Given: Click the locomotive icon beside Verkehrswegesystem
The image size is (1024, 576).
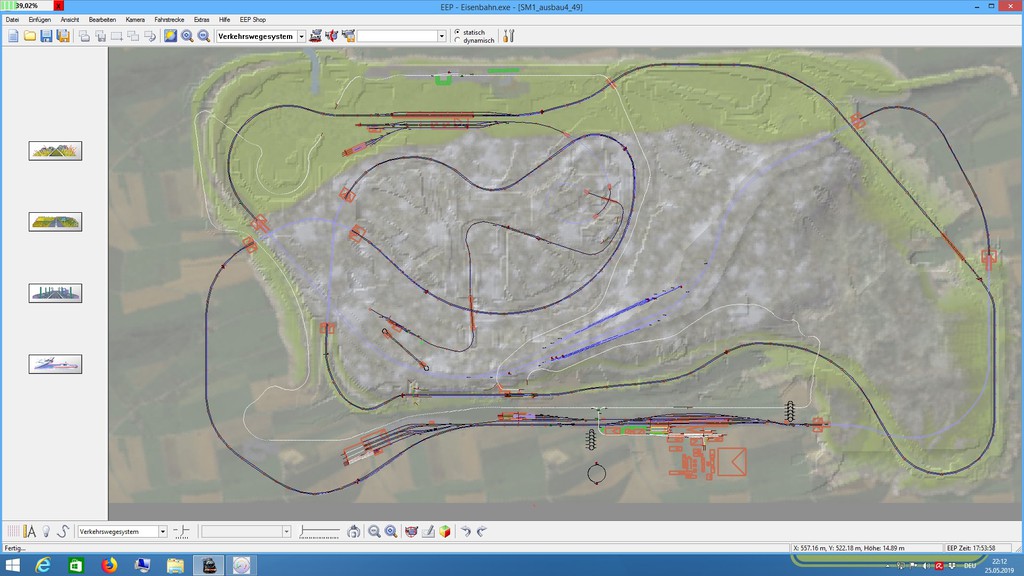Looking at the screenshot, I should pyautogui.click(x=315, y=36).
